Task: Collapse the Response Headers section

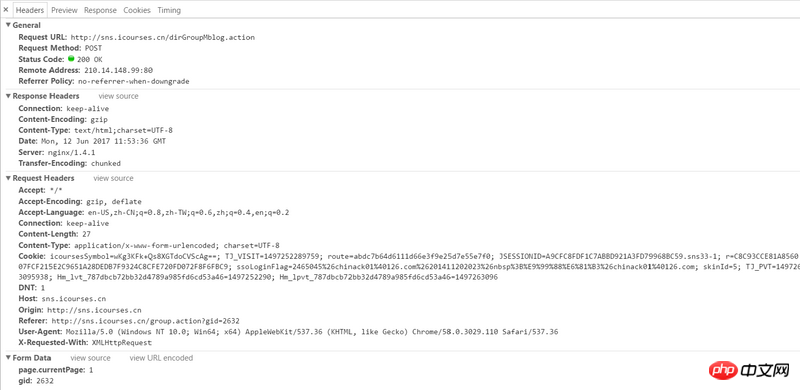Action: [x=8, y=96]
